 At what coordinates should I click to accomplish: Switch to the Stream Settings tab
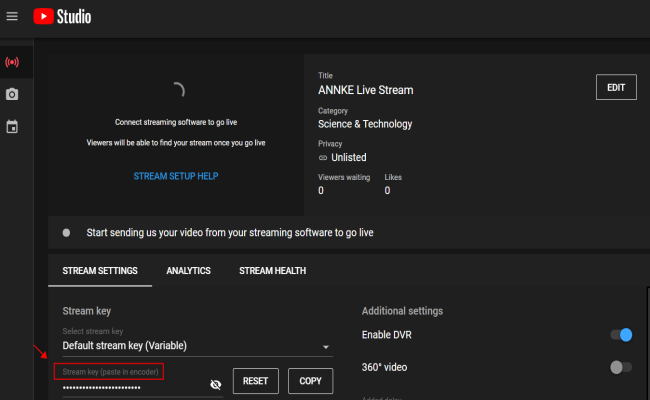coord(100,271)
